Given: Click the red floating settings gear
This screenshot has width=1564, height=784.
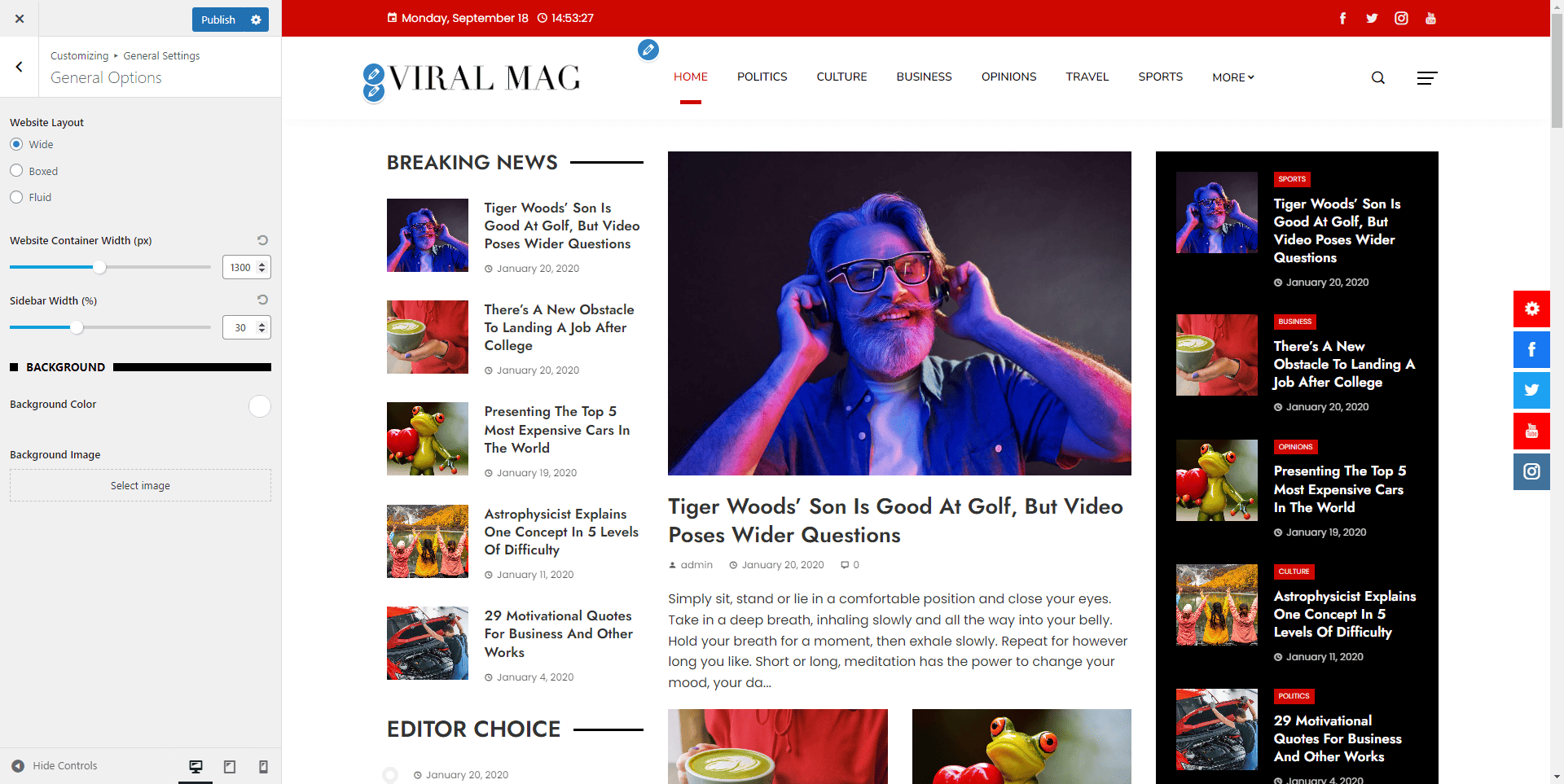Looking at the screenshot, I should click(1531, 309).
